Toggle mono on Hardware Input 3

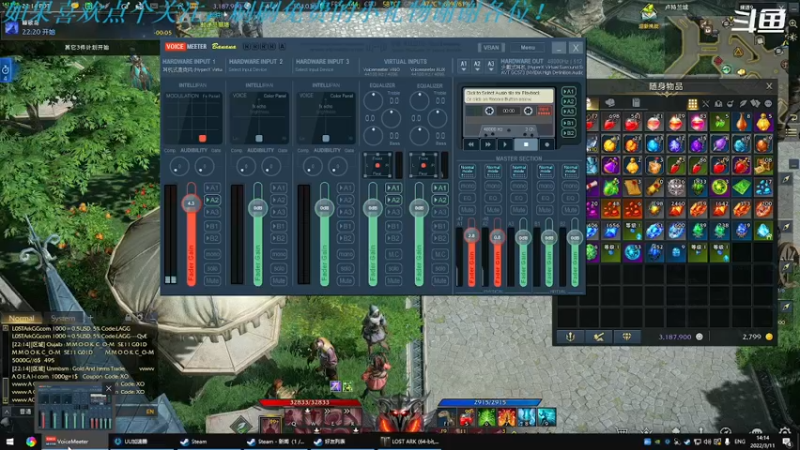[345, 254]
